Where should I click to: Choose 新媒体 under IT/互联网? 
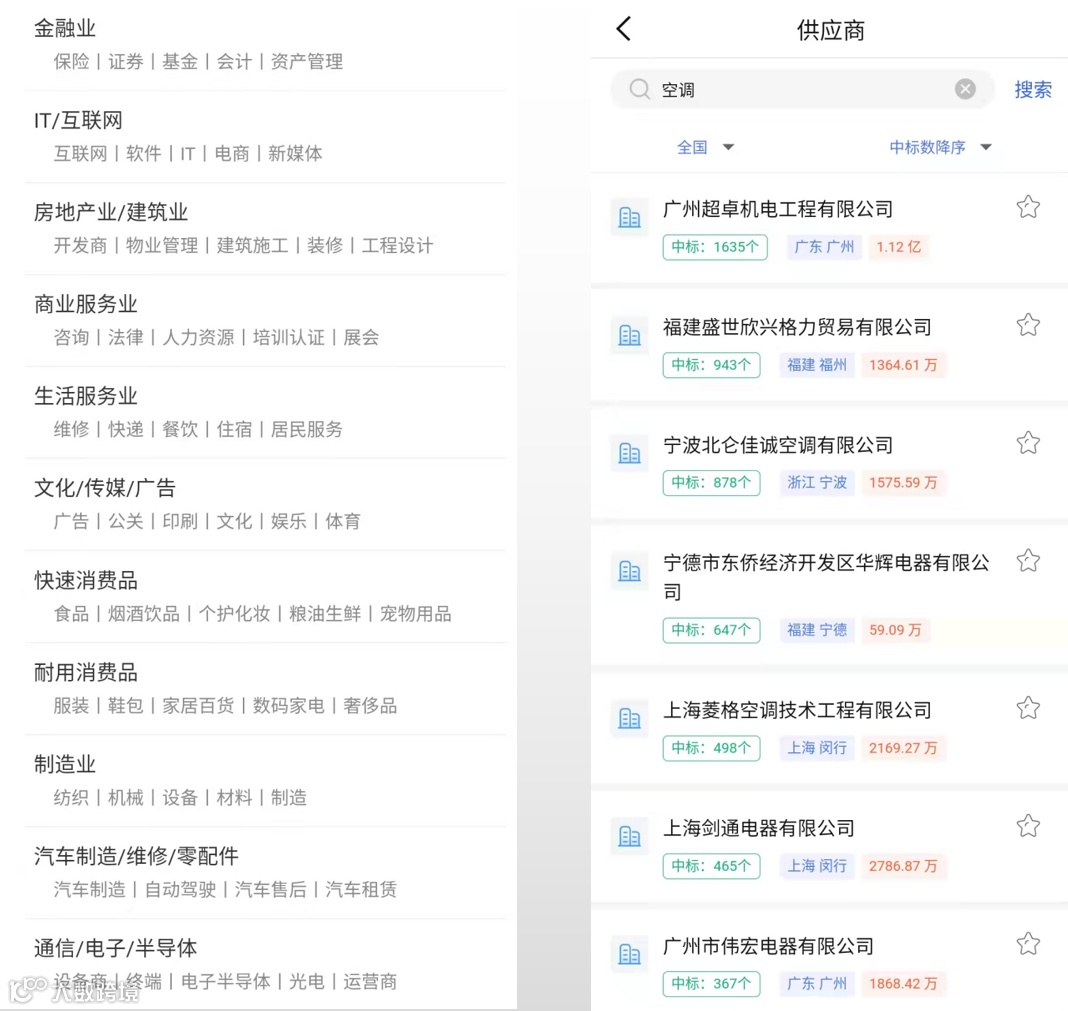[295, 153]
